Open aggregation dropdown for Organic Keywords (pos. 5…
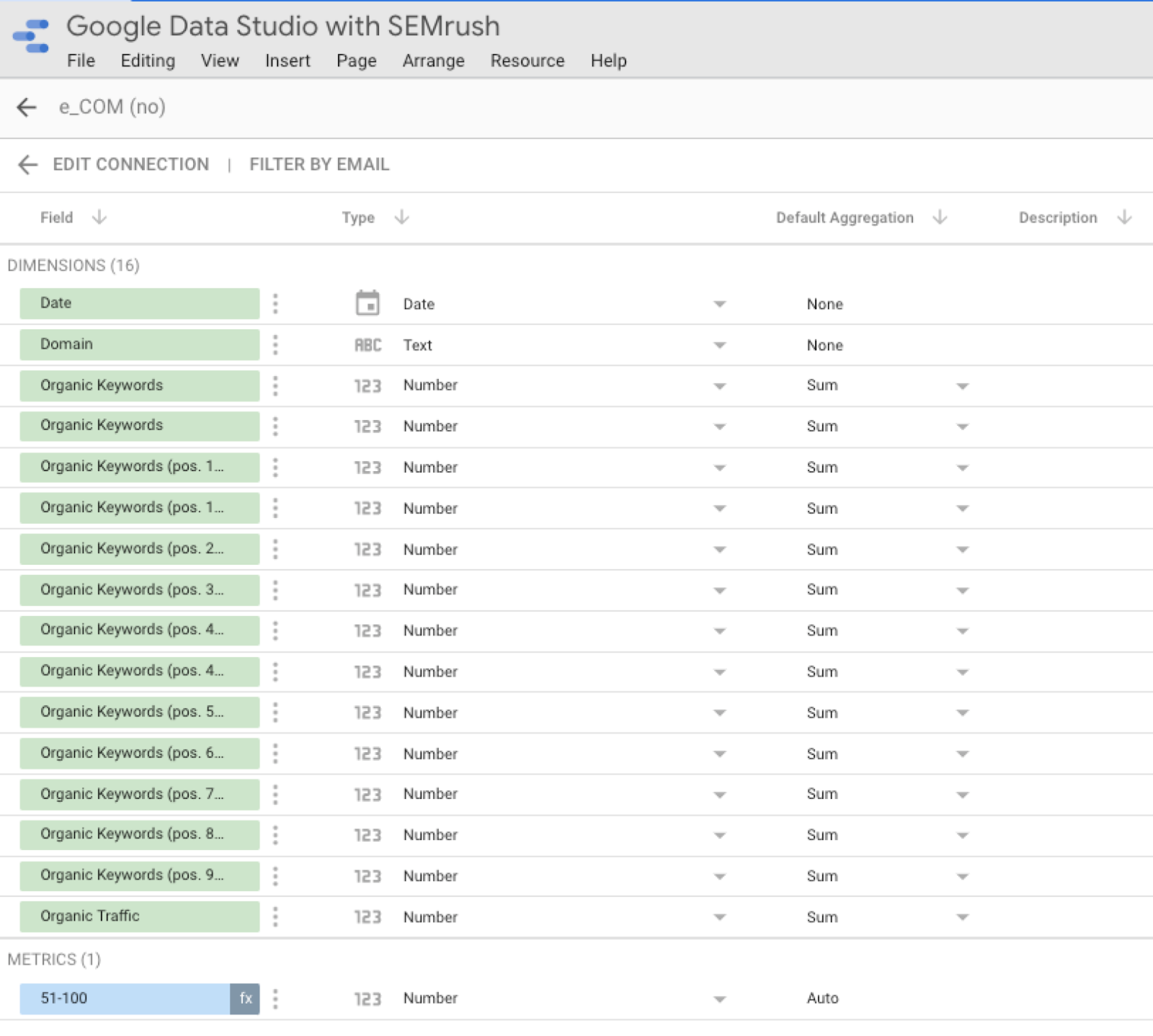The height and width of the screenshot is (1036, 1153). pyautogui.click(x=962, y=713)
